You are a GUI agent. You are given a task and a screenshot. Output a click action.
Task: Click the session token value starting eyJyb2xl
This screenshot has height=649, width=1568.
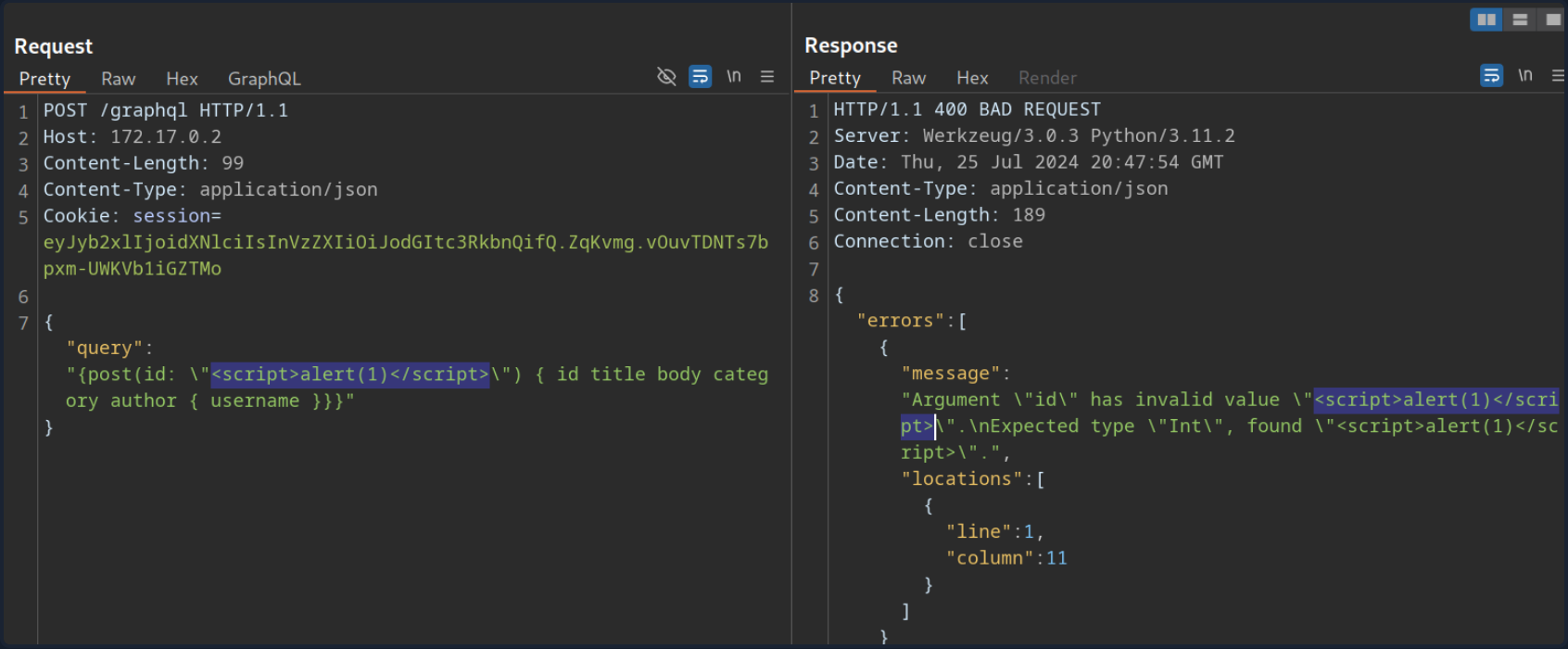(406, 255)
